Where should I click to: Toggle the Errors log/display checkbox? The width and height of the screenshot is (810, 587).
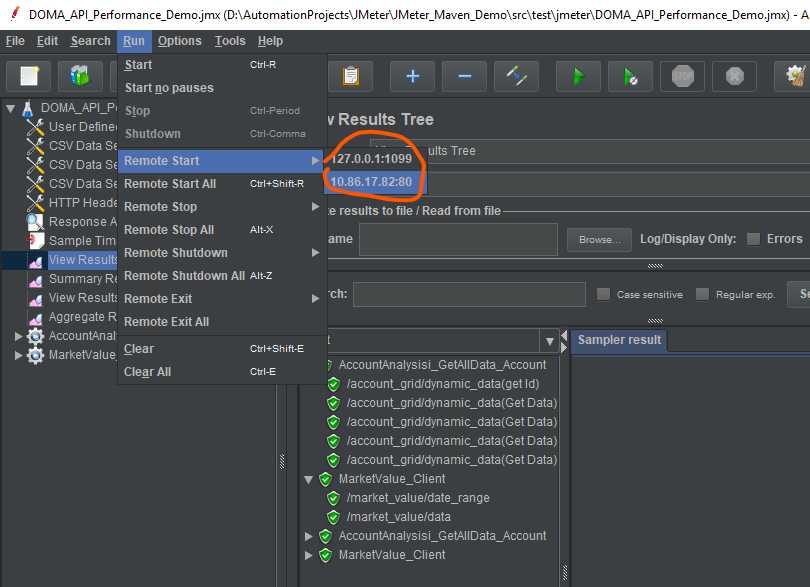[x=754, y=239]
